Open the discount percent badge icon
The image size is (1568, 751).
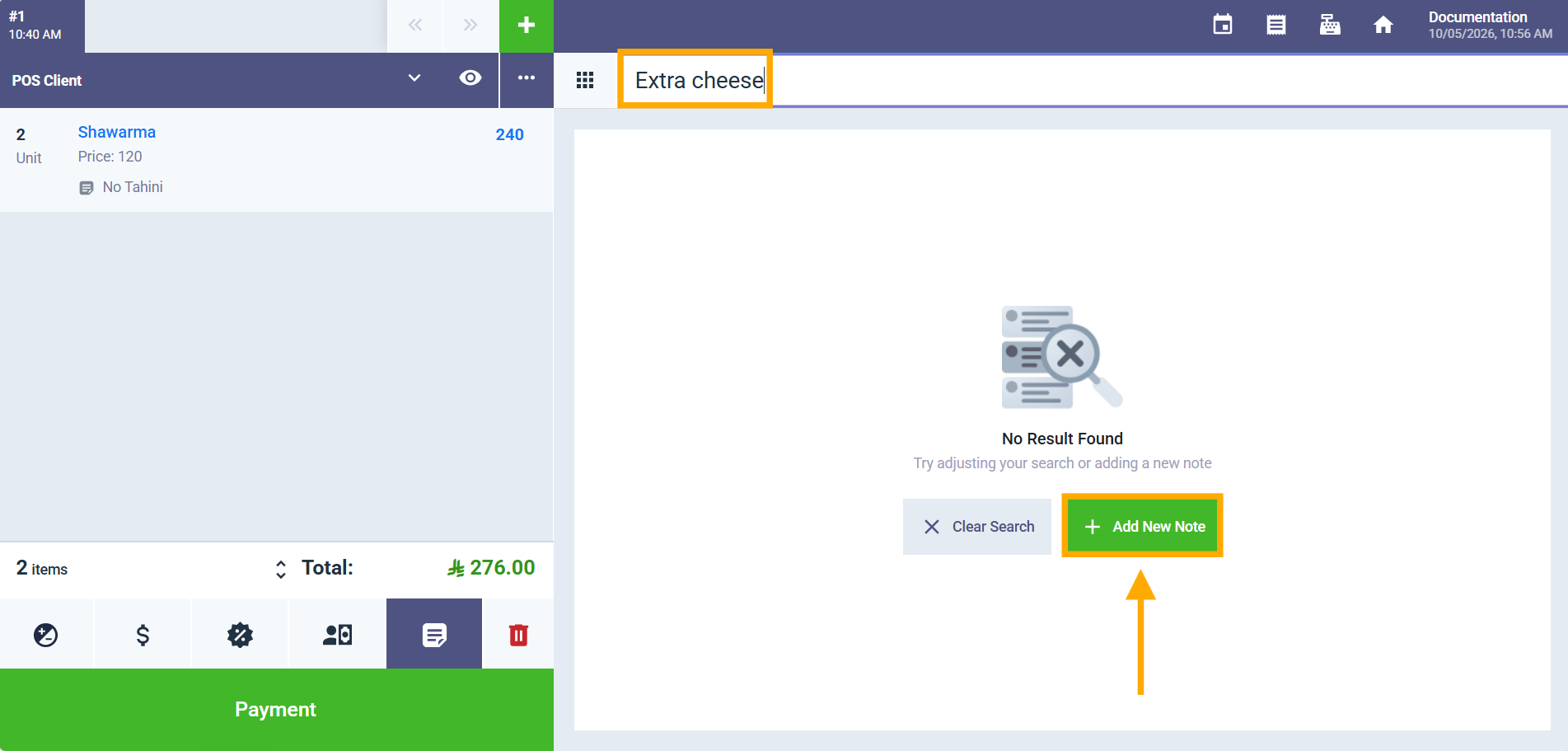pyautogui.click(x=240, y=635)
